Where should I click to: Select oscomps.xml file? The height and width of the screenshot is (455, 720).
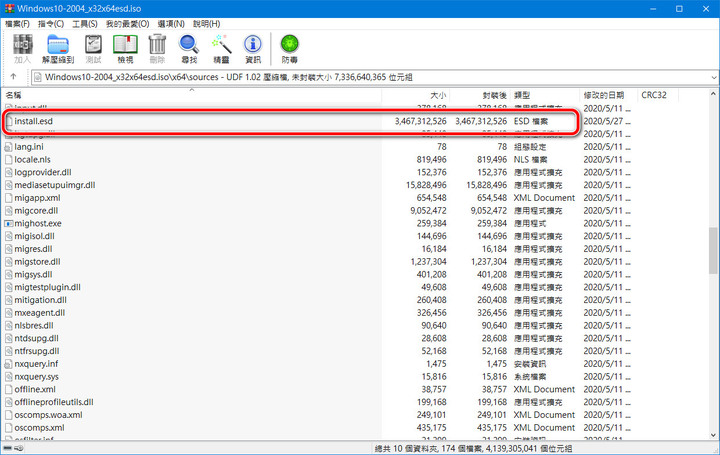pos(39,428)
